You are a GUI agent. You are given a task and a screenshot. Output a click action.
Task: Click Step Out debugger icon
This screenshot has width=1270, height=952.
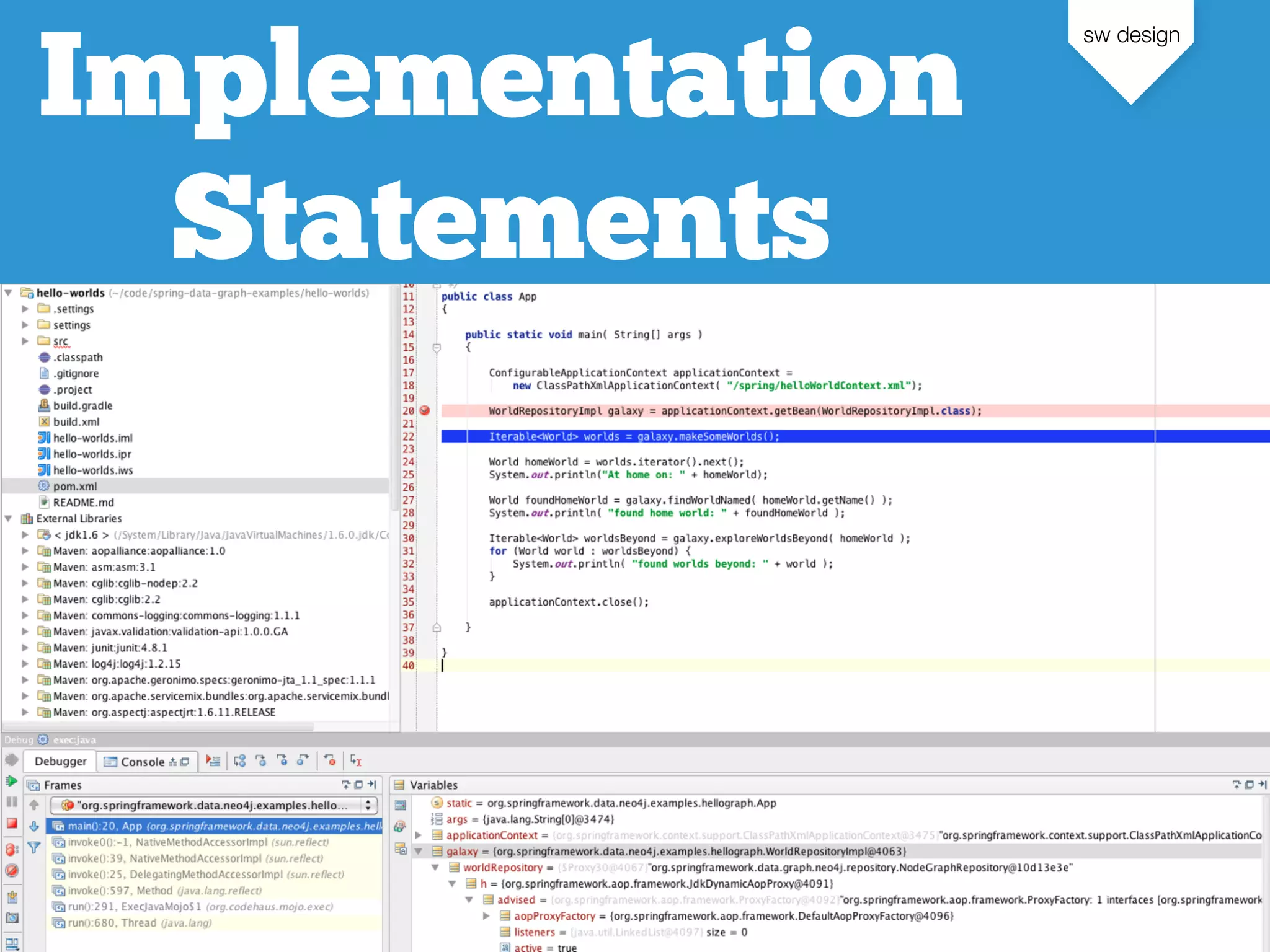[x=303, y=760]
